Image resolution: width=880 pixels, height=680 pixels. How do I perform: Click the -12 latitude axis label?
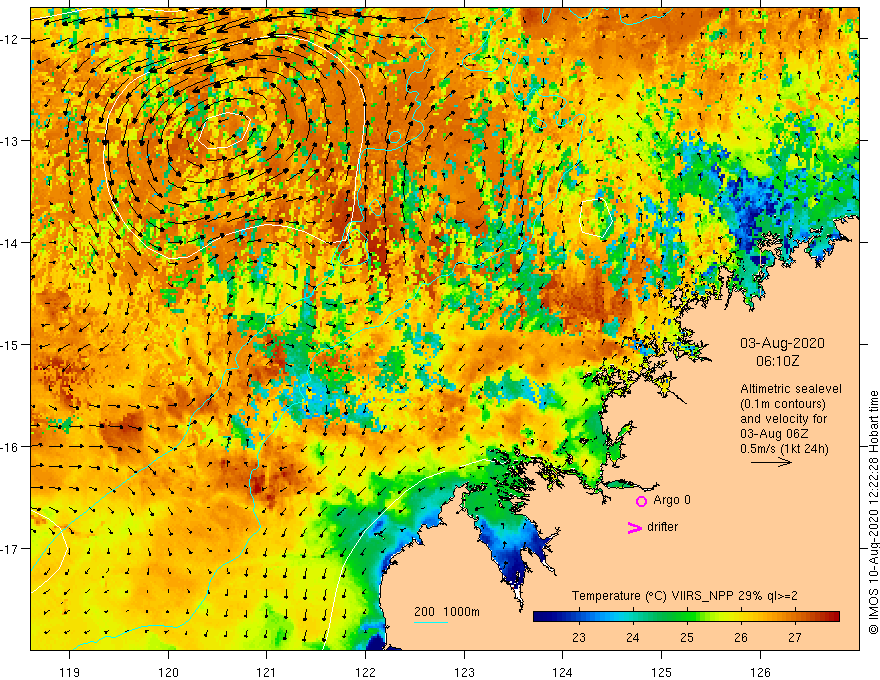11,39
